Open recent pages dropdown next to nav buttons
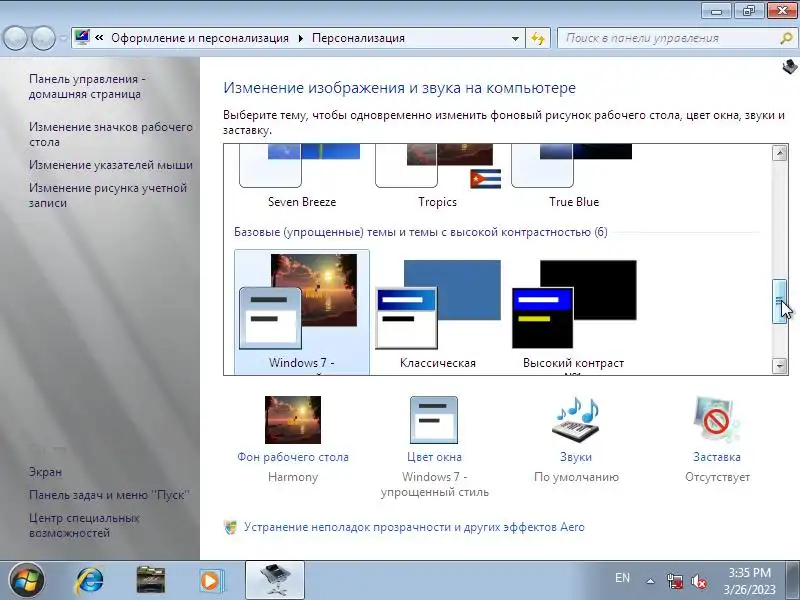Viewport: 800px width, 600px height. click(x=63, y=39)
